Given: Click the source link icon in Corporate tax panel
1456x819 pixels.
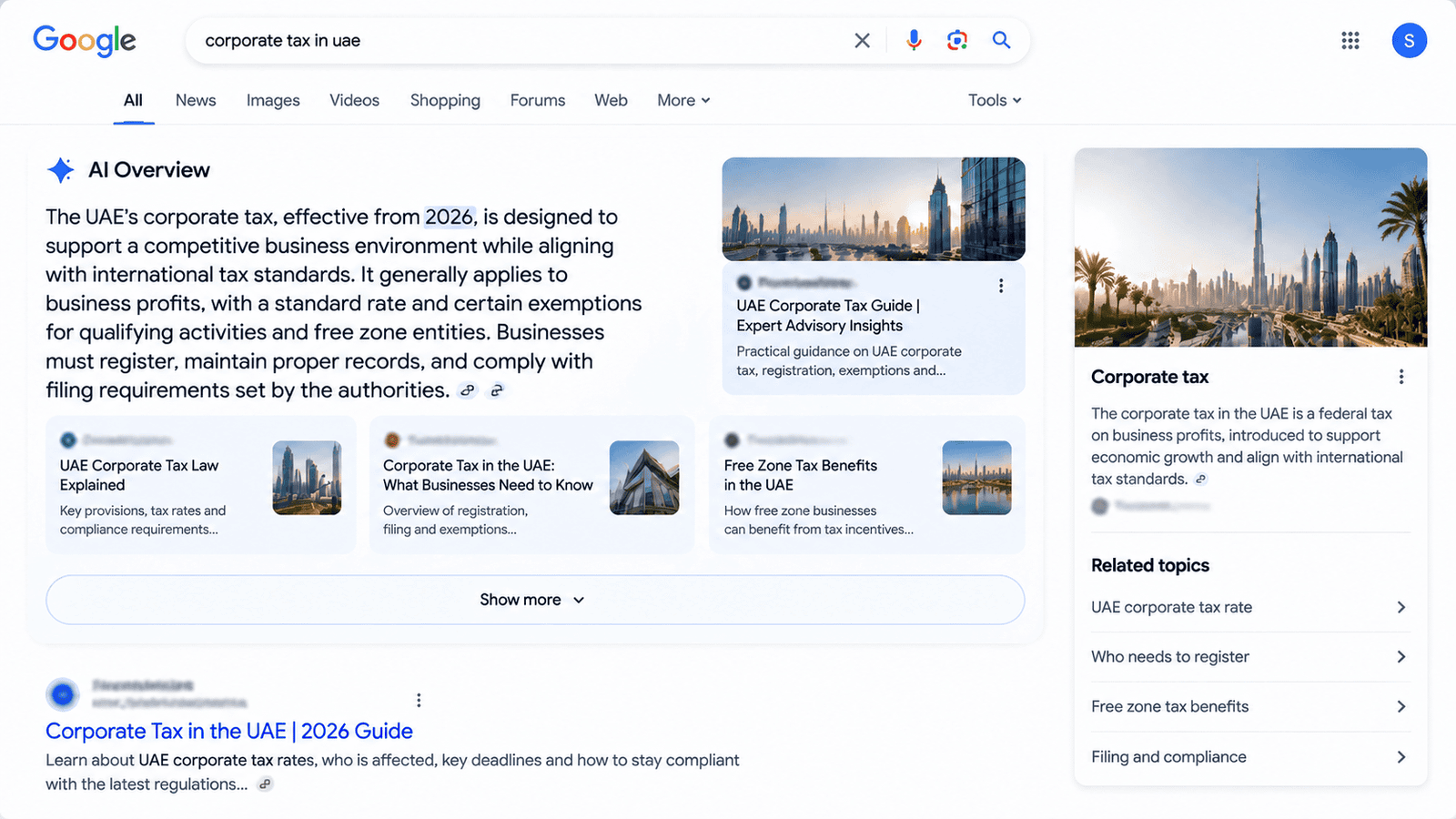Looking at the screenshot, I should 1201,480.
